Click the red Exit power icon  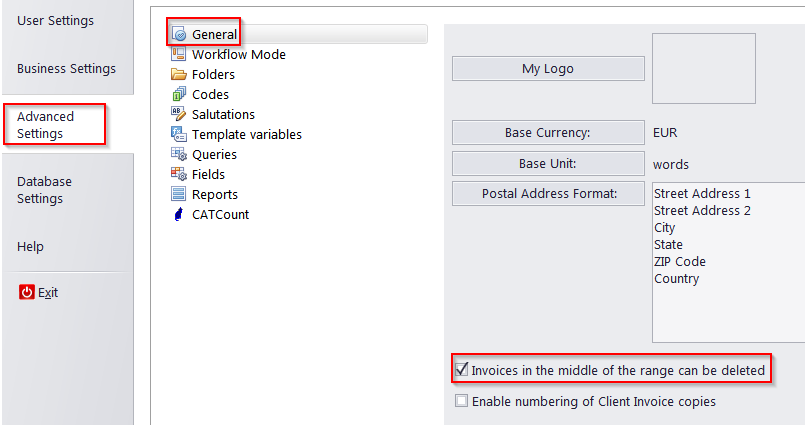click(x=27, y=292)
